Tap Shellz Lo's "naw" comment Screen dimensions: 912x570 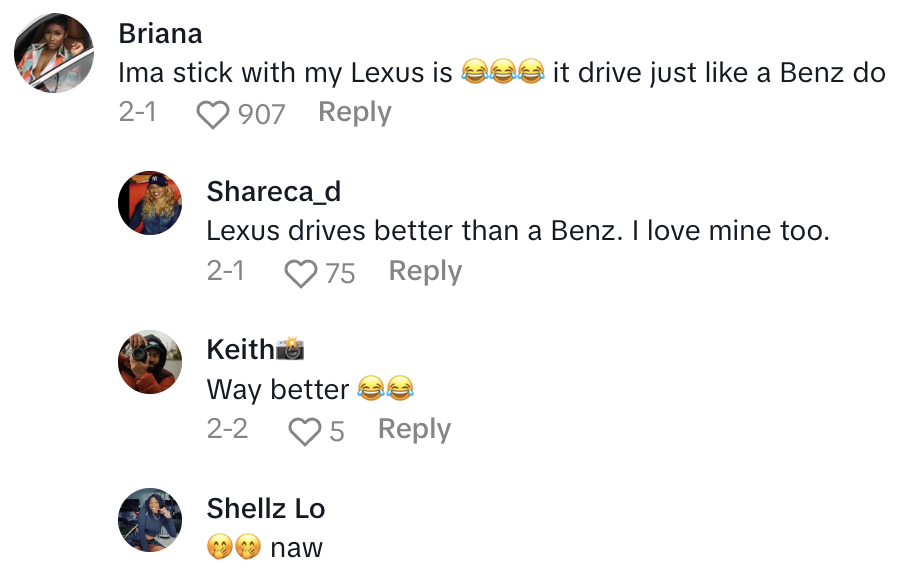click(296, 547)
